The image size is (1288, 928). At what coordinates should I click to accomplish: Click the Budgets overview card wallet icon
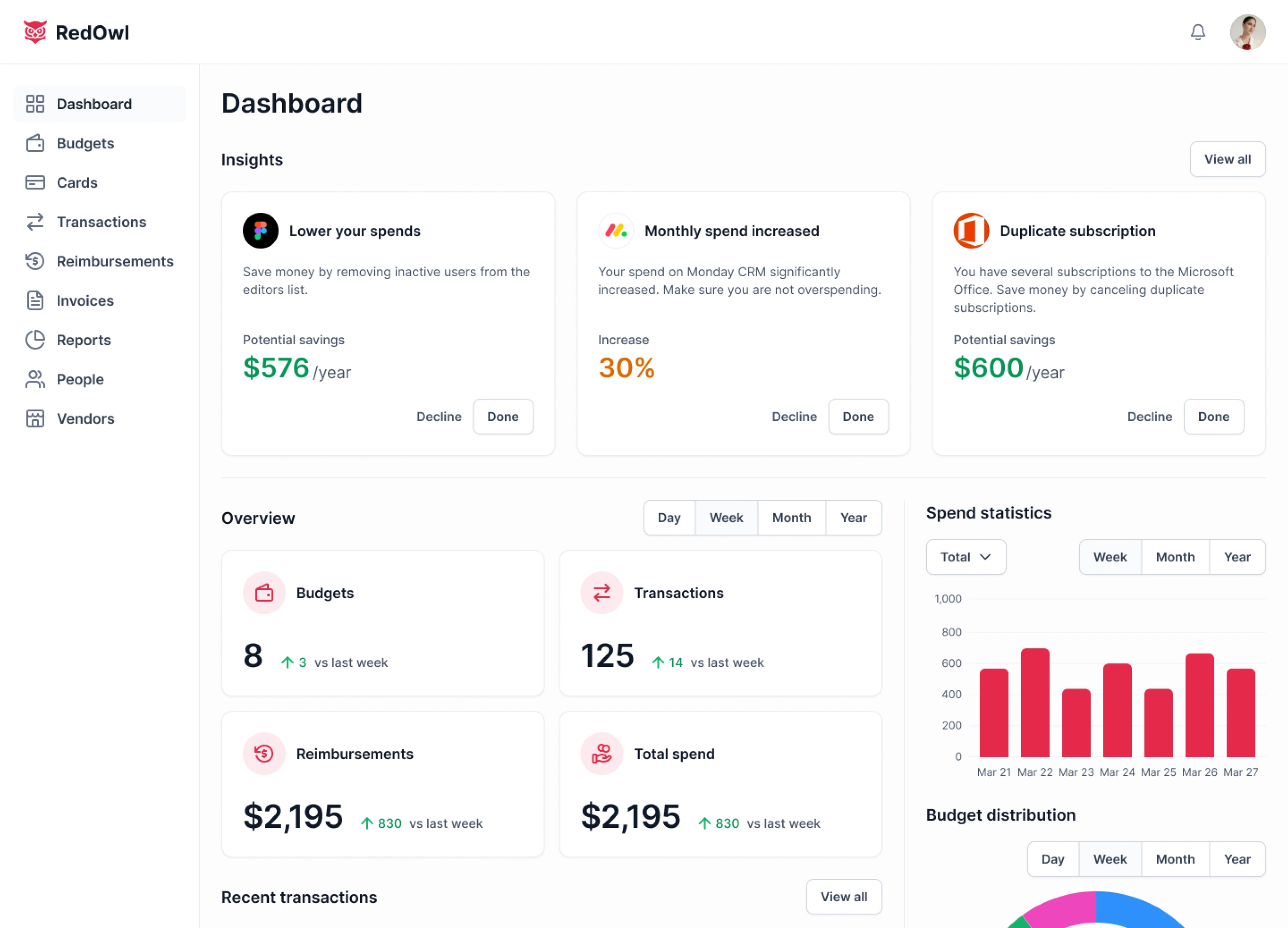click(x=264, y=592)
